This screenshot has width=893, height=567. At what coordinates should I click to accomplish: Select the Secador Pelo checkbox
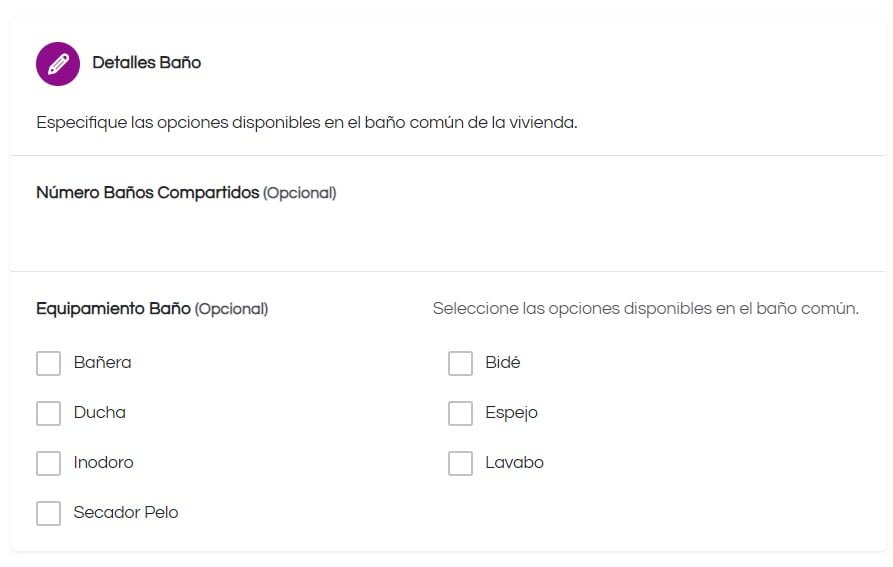(x=48, y=513)
